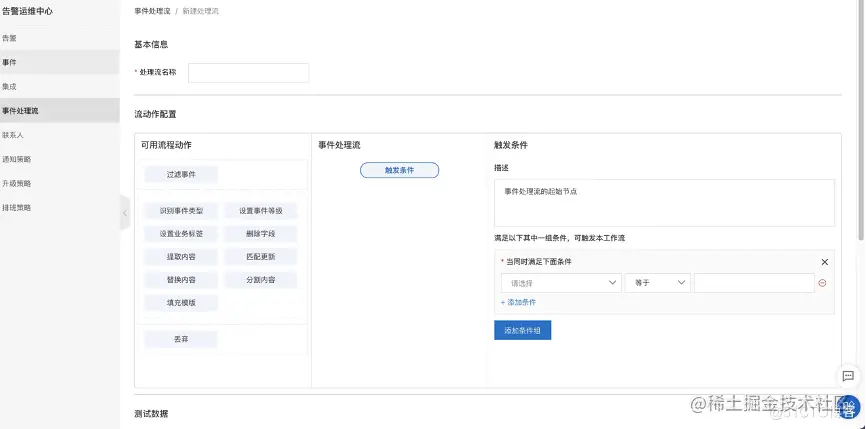
Task: Open the 请选择 field dropdown
Action: [561, 283]
